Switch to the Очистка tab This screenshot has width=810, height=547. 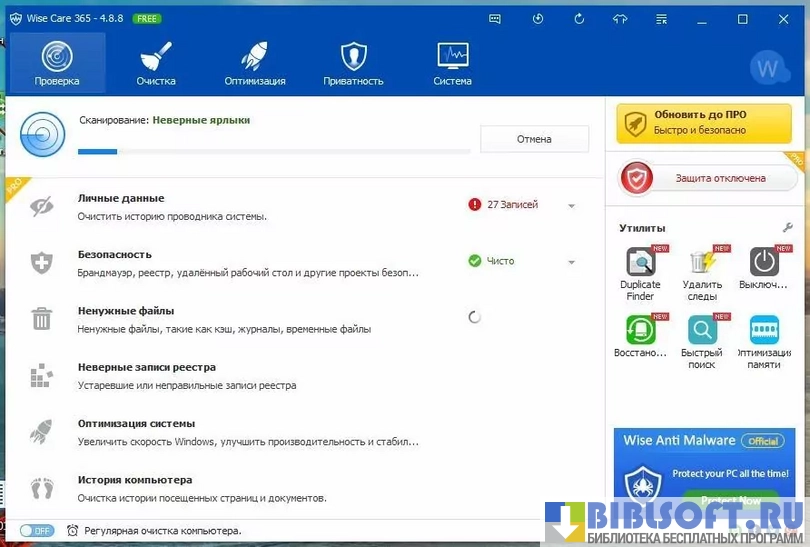point(156,63)
